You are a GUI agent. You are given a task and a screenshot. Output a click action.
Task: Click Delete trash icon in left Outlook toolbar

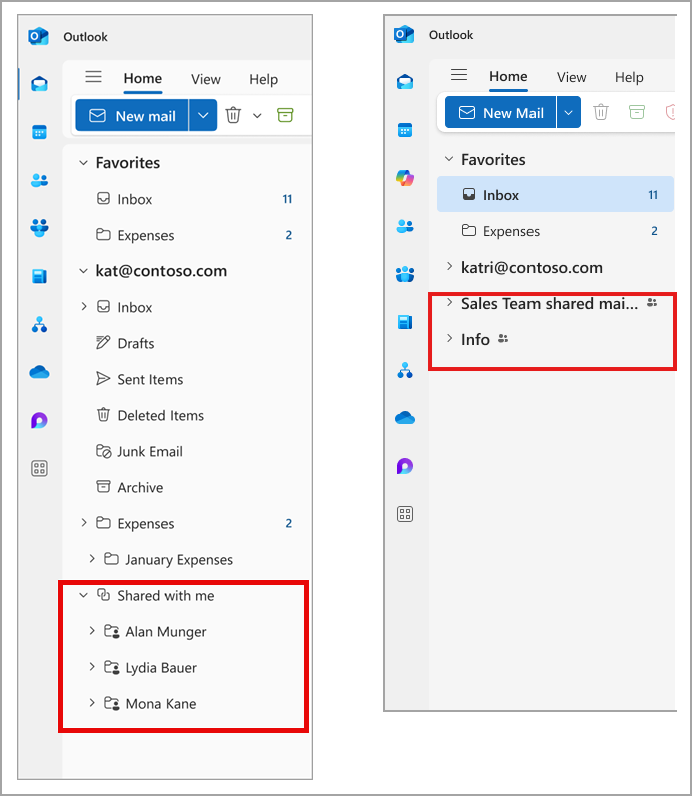[x=233, y=115]
